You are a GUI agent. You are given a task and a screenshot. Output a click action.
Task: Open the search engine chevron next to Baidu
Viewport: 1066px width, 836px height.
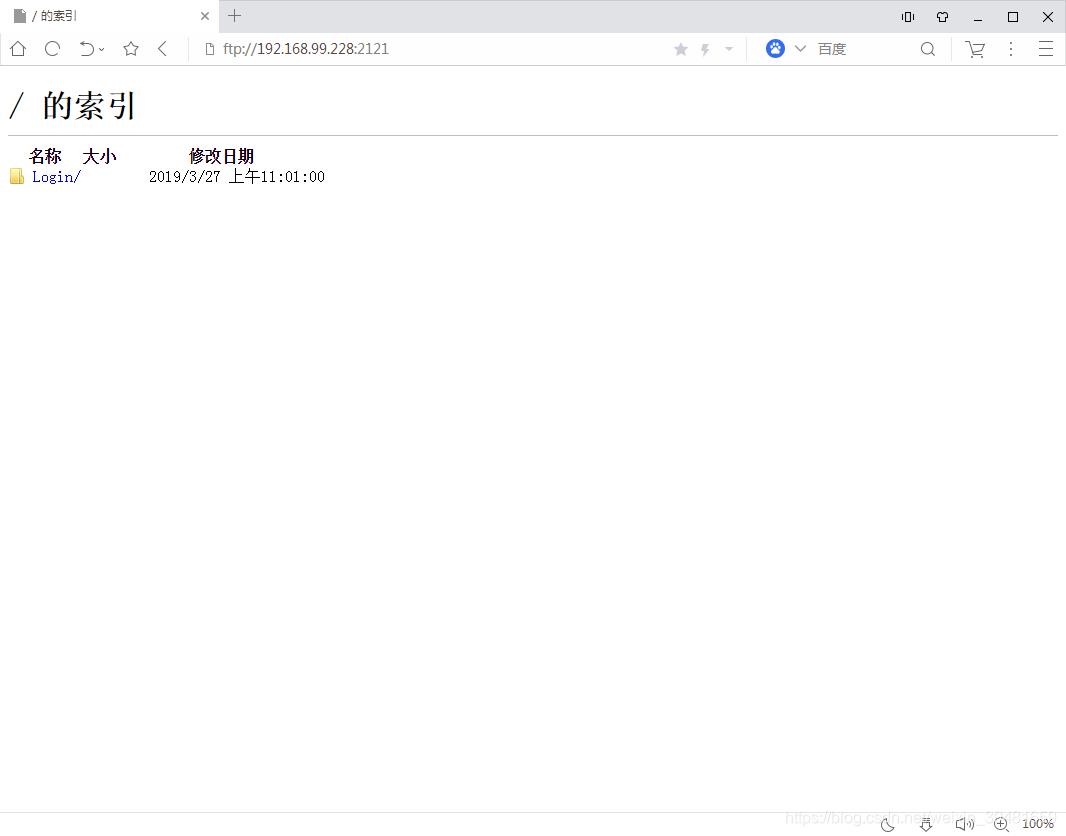click(x=800, y=48)
